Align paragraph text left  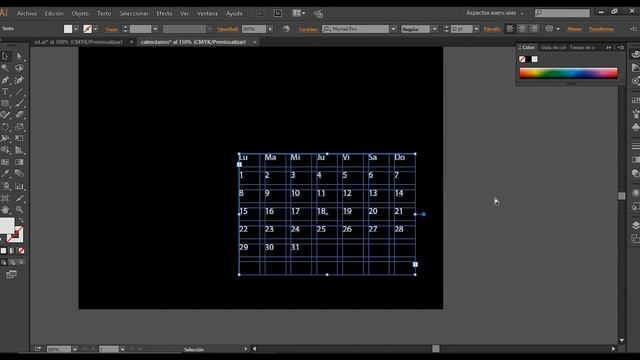pyautogui.click(x=510, y=29)
